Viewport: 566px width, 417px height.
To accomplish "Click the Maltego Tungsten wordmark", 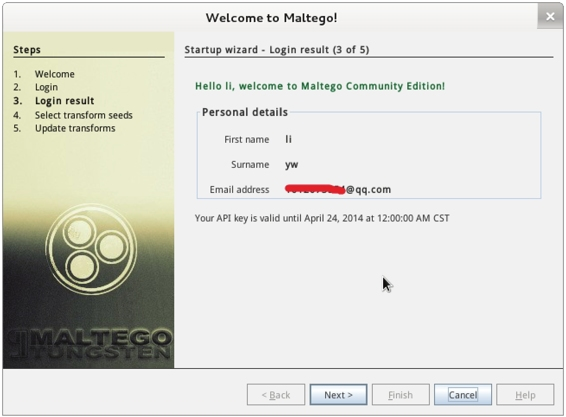I will [x=89, y=343].
